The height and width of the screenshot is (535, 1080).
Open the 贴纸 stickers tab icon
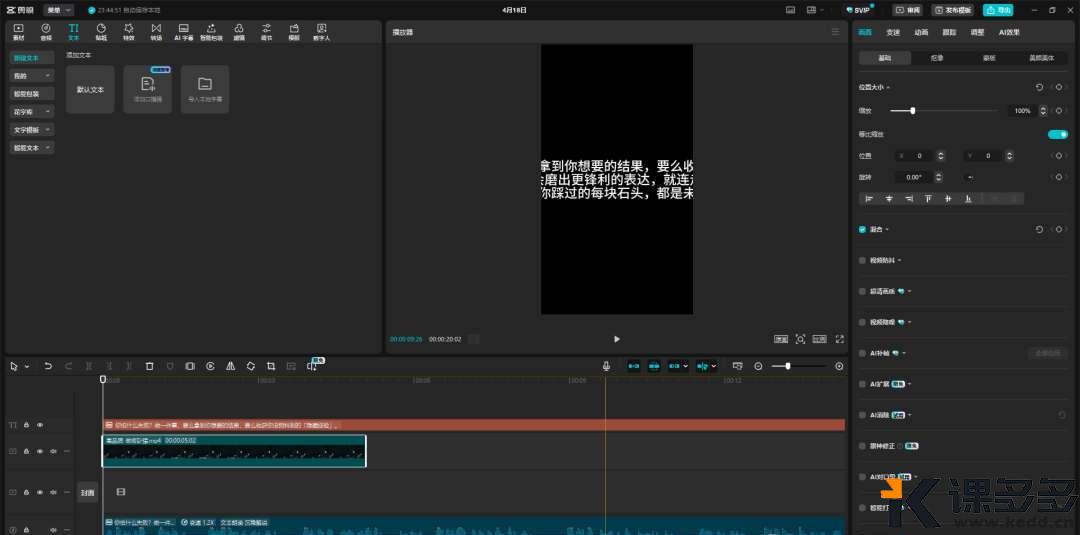(101, 32)
